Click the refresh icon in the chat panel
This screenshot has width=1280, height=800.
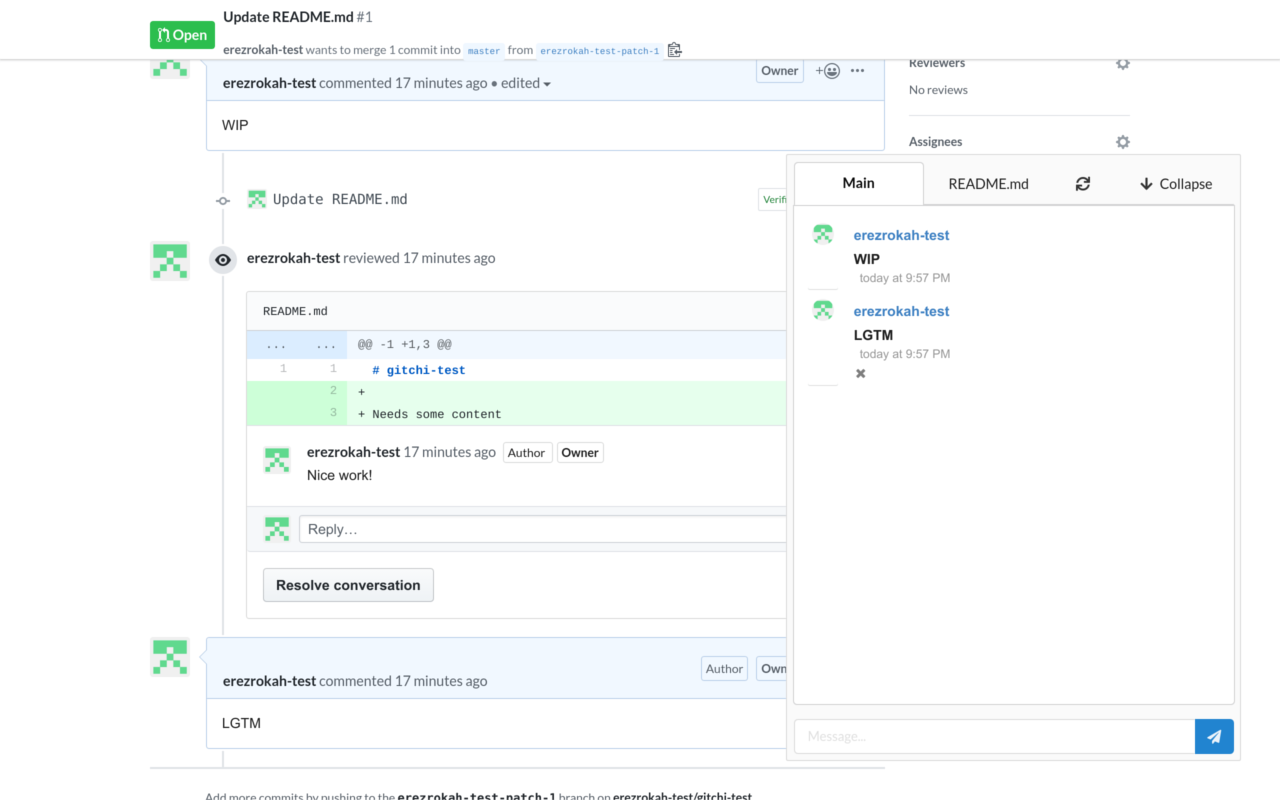point(1083,184)
